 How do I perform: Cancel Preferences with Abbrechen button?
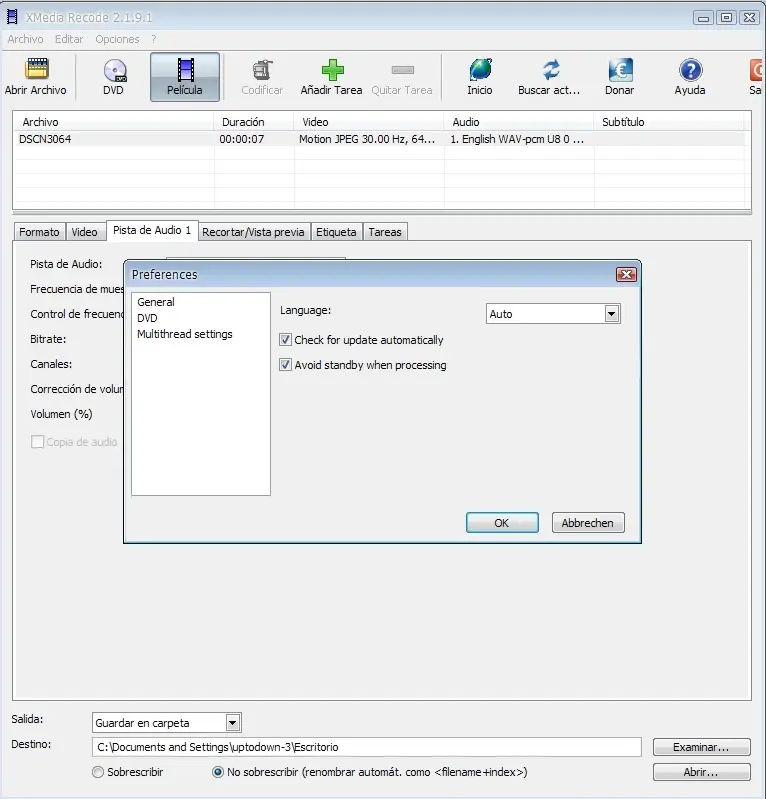pyautogui.click(x=588, y=523)
